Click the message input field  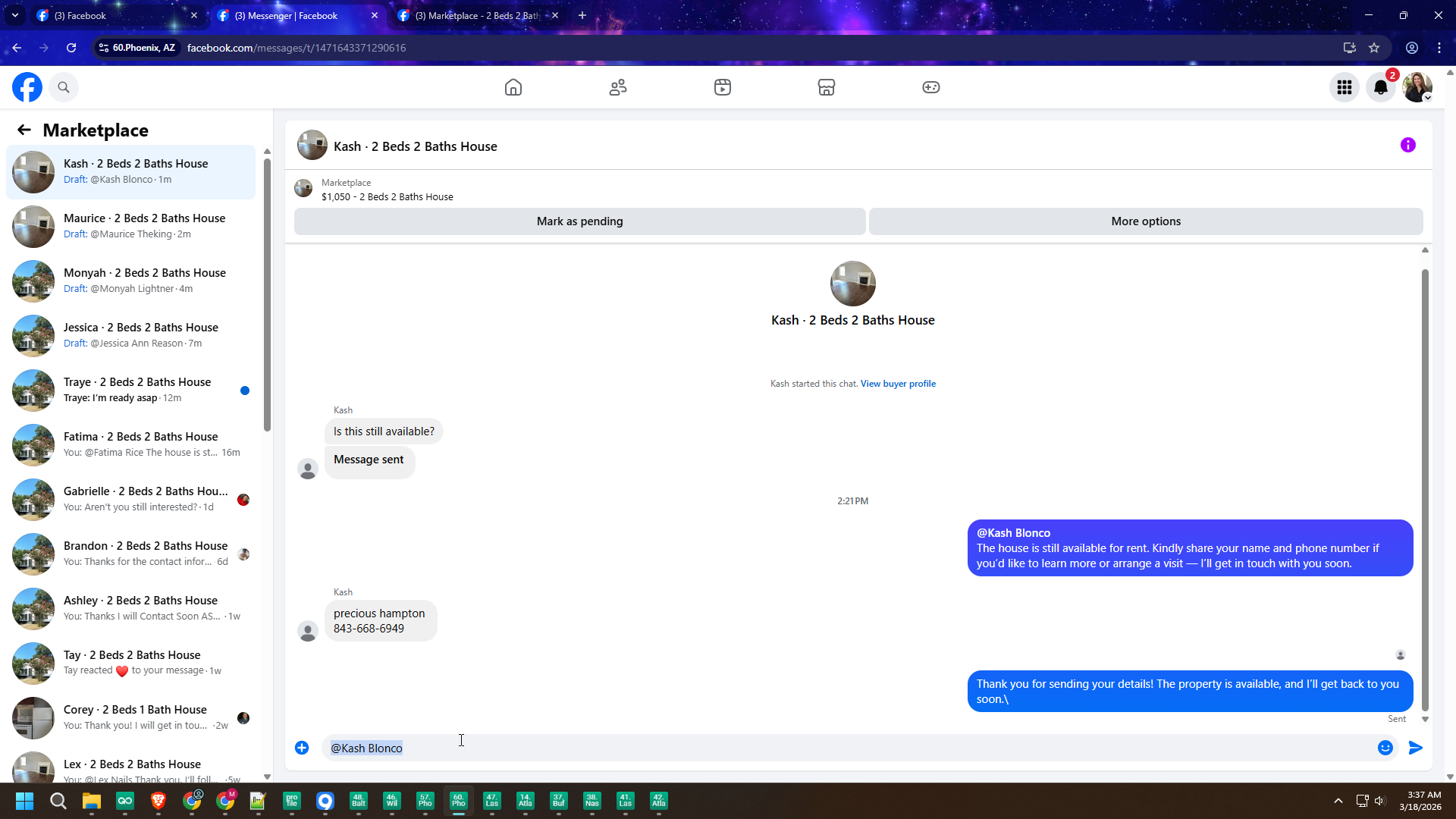tap(849, 748)
